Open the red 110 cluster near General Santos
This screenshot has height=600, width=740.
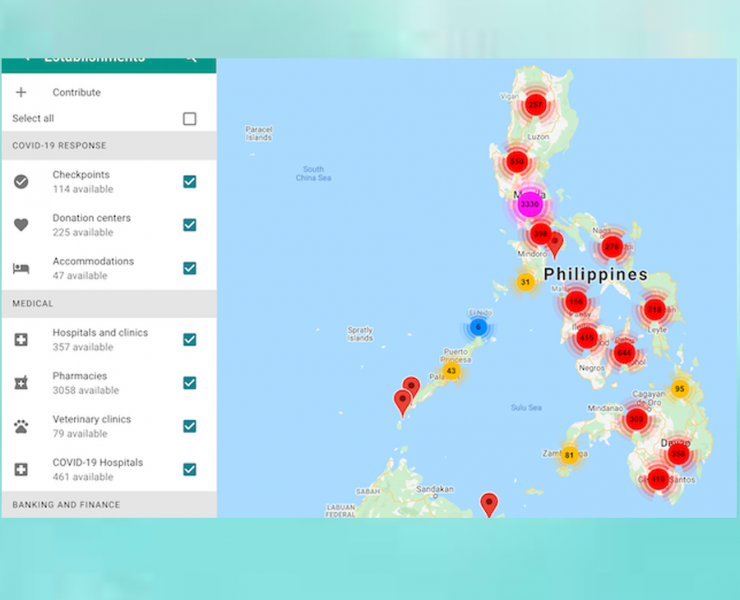point(658,480)
